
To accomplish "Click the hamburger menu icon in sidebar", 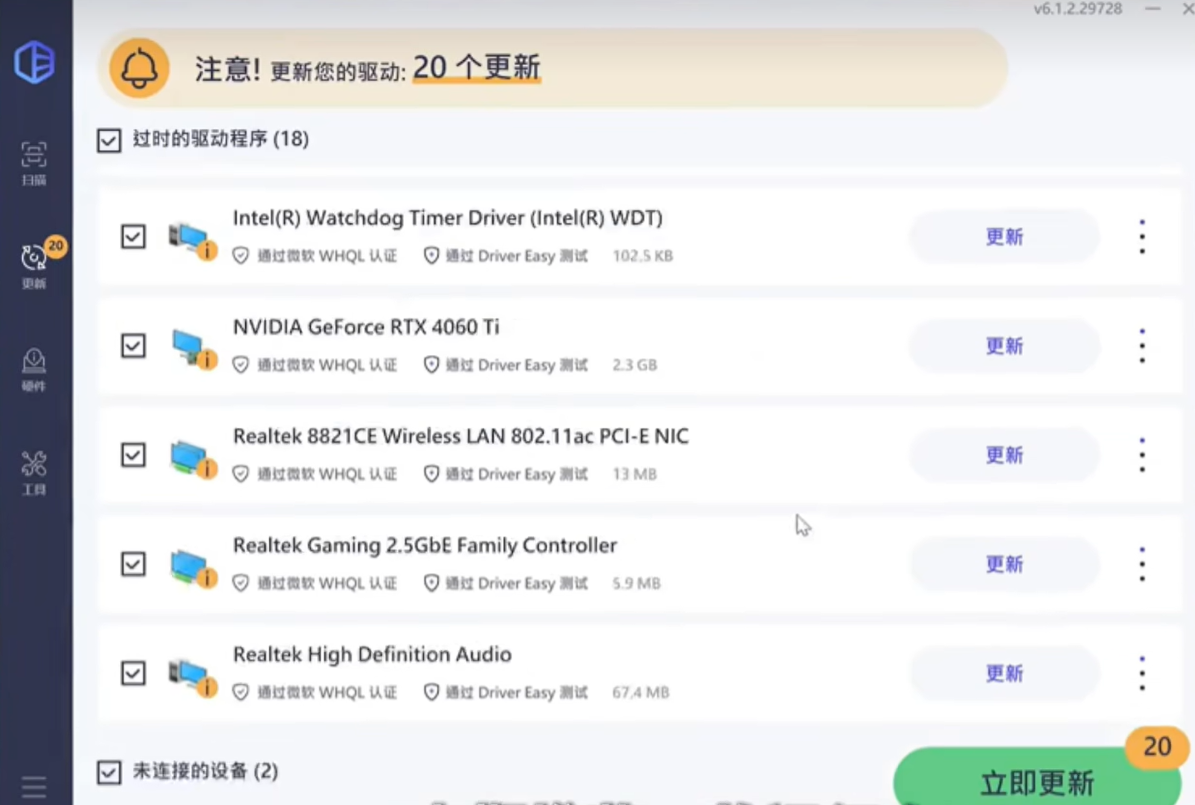I will click(x=34, y=787).
